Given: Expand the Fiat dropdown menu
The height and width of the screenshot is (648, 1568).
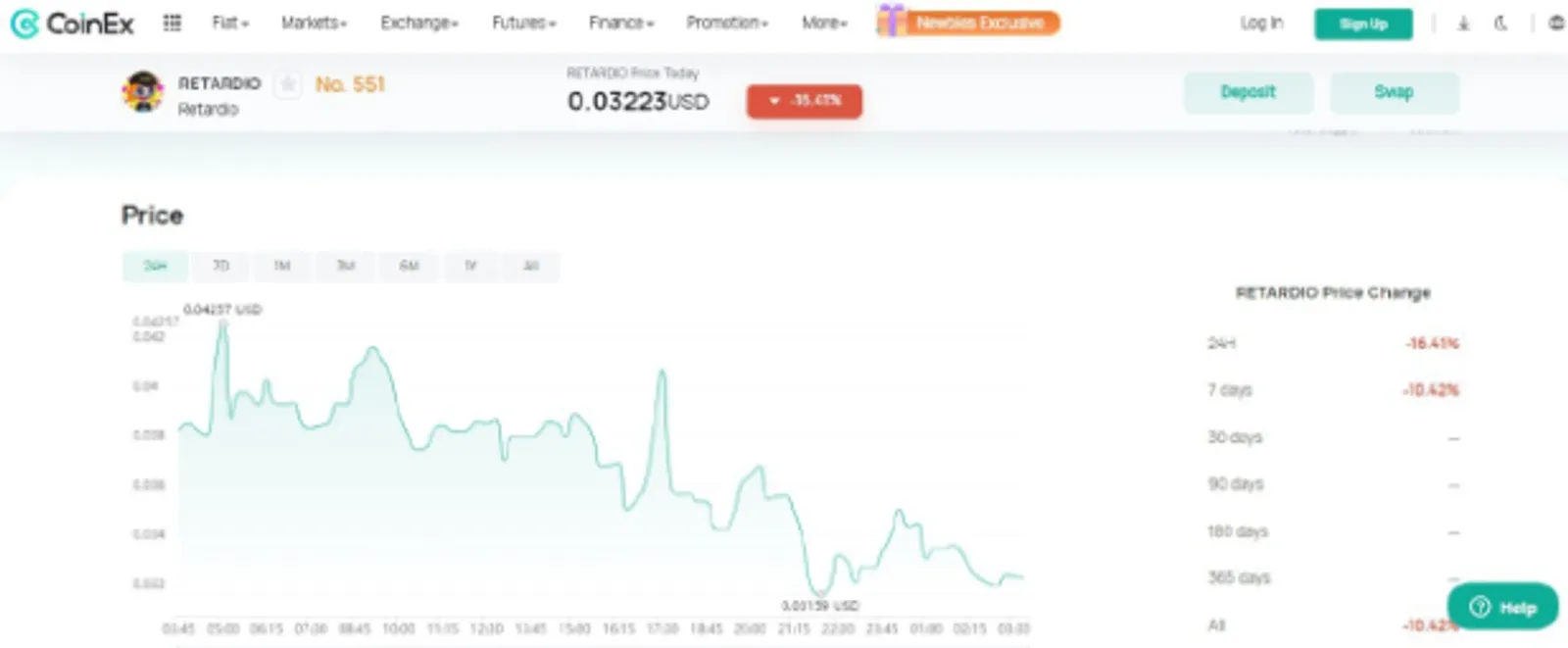Looking at the screenshot, I should point(230,23).
